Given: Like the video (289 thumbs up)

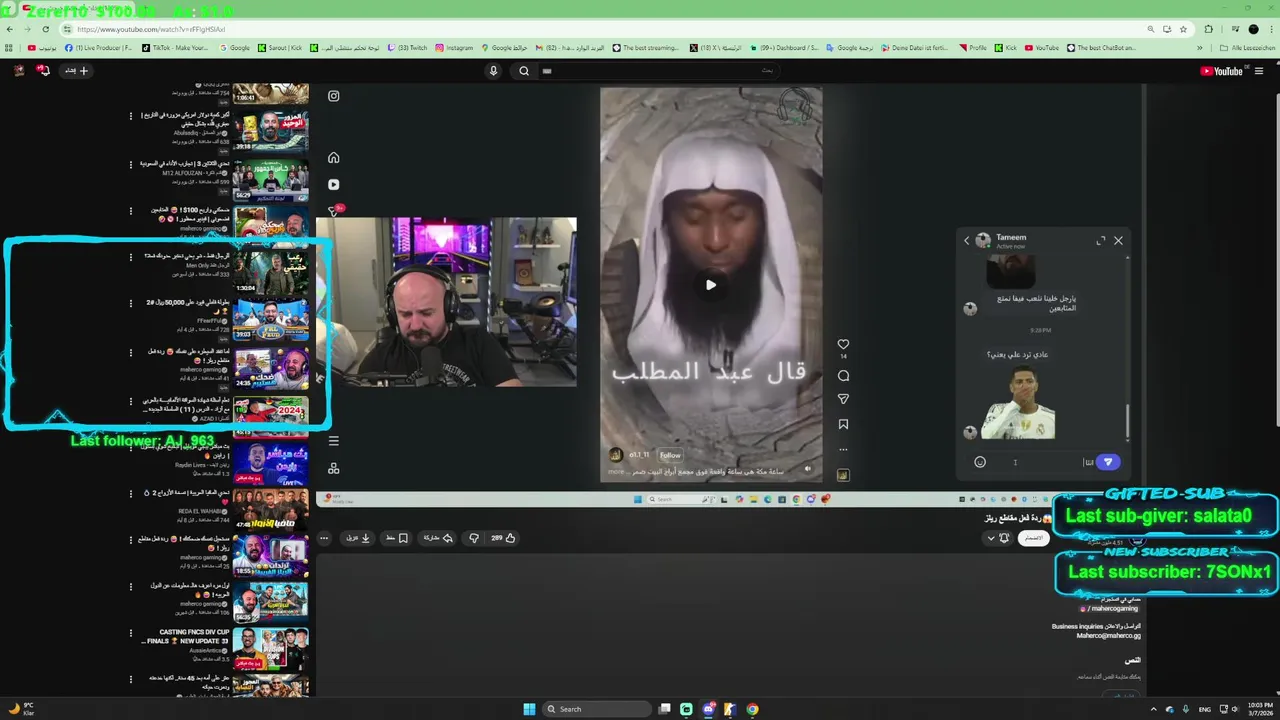Looking at the screenshot, I should pyautogui.click(x=503, y=538).
